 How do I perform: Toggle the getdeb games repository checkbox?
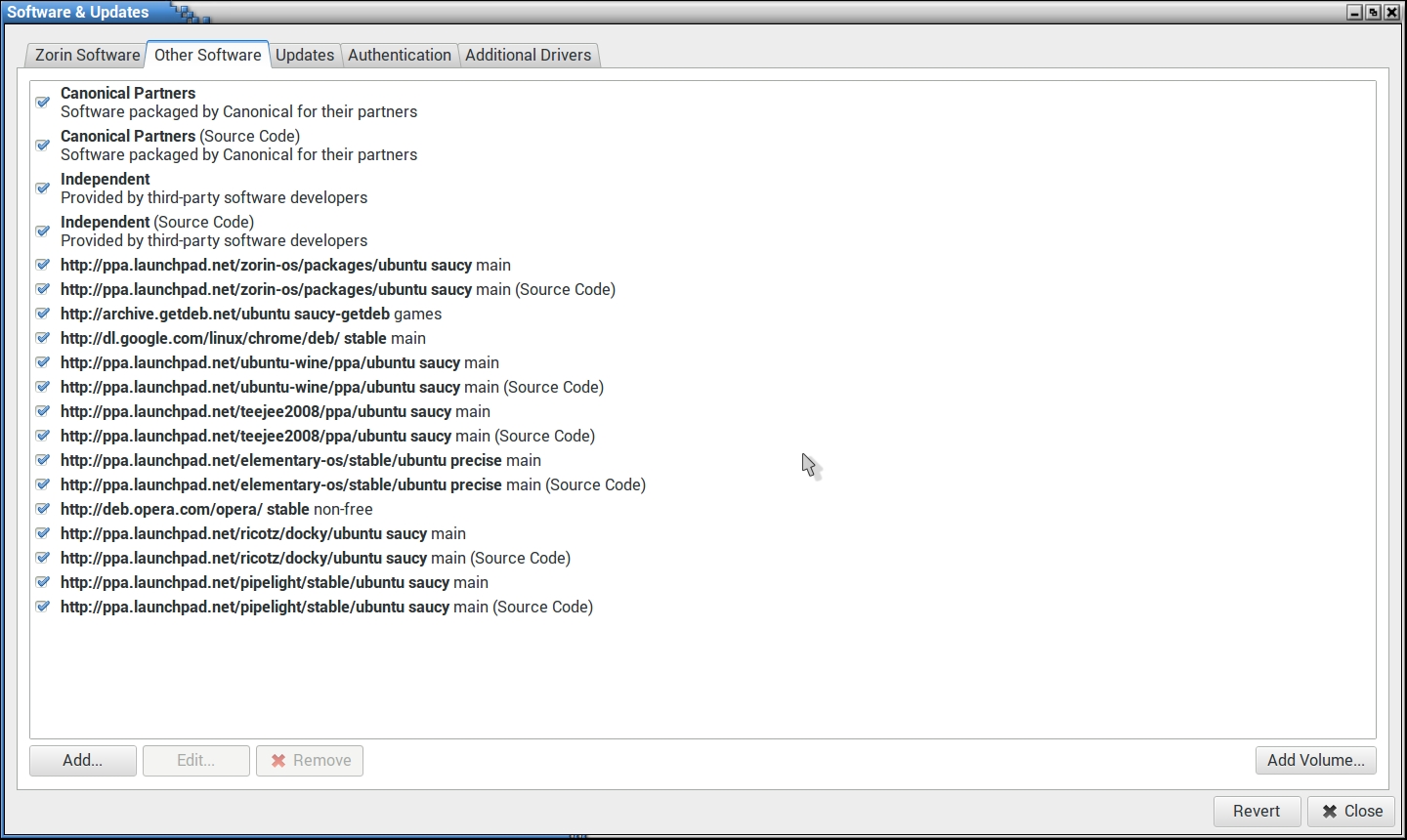[x=43, y=314]
